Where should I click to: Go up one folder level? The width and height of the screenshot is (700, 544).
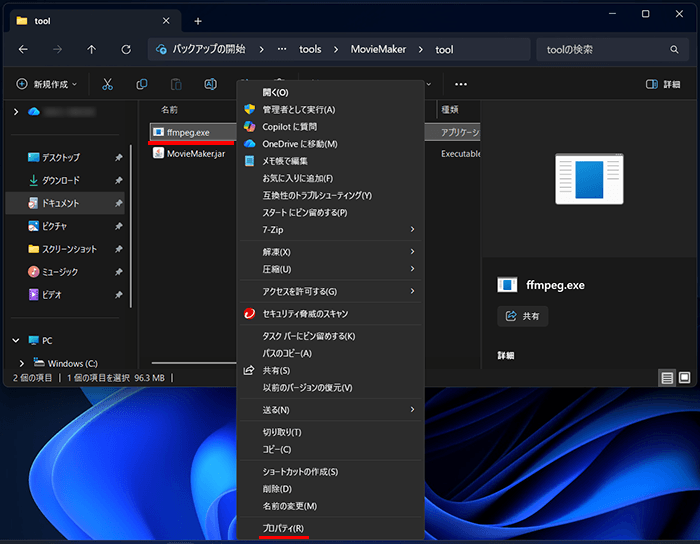pos(92,50)
